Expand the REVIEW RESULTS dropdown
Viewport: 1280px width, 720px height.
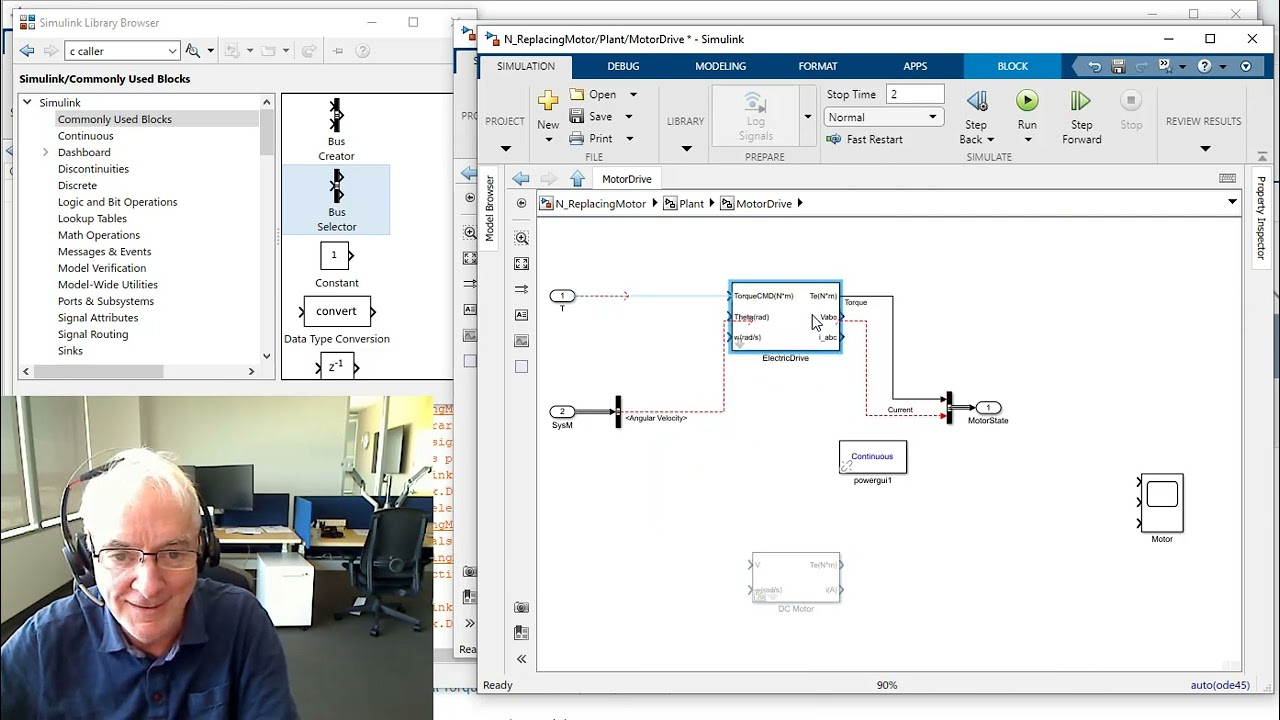pyautogui.click(x=1205, y=149)
